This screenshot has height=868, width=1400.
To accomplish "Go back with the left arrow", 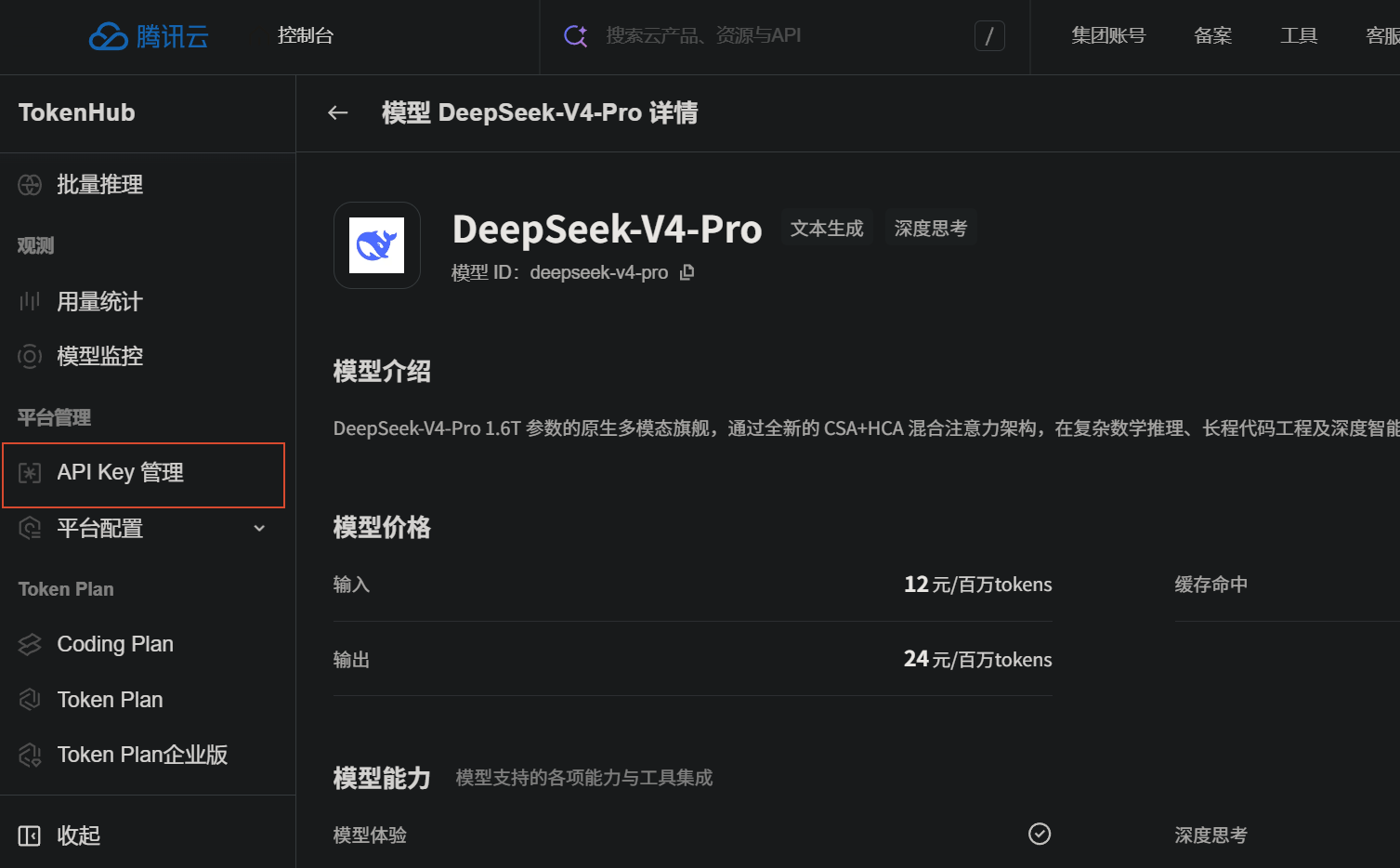I will 338,112.
